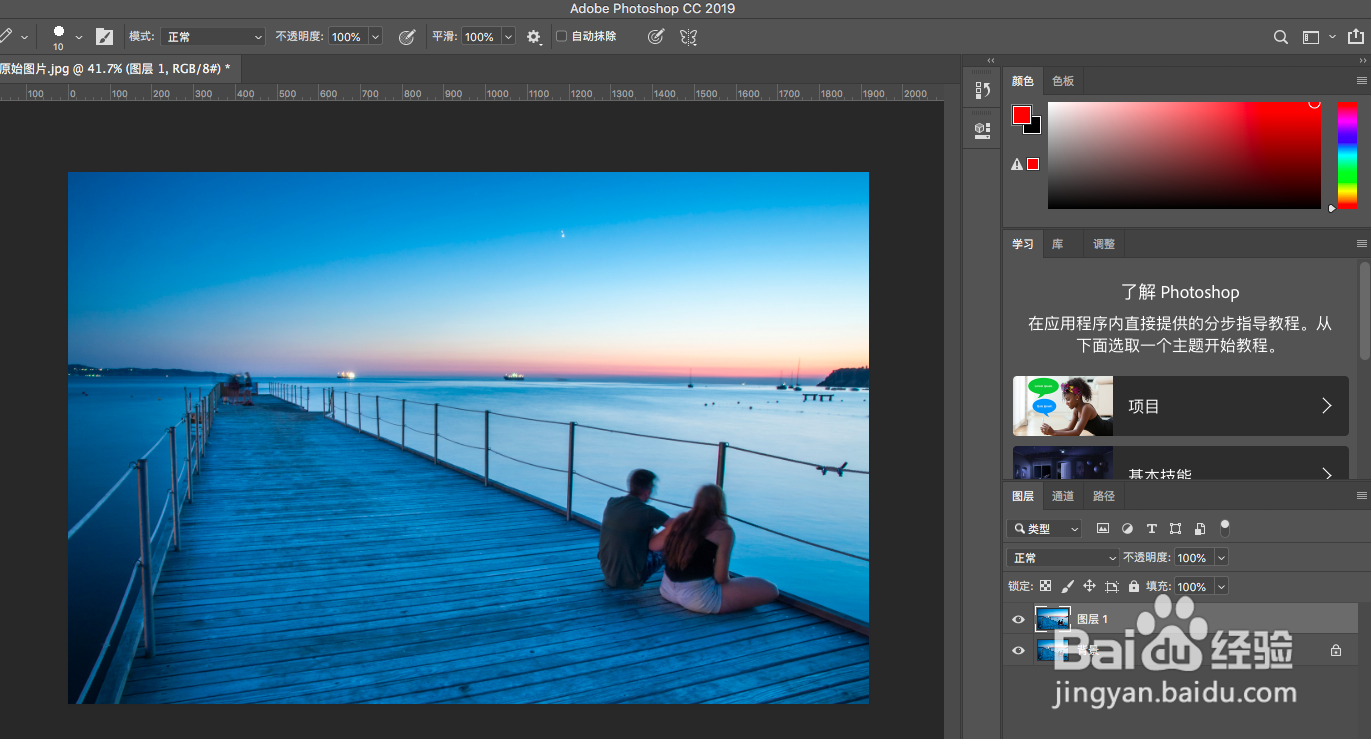Open the layer 不透明度 dropdown arrow
The width and height of the screenshot is (1371, 739).
[1221, 558]
